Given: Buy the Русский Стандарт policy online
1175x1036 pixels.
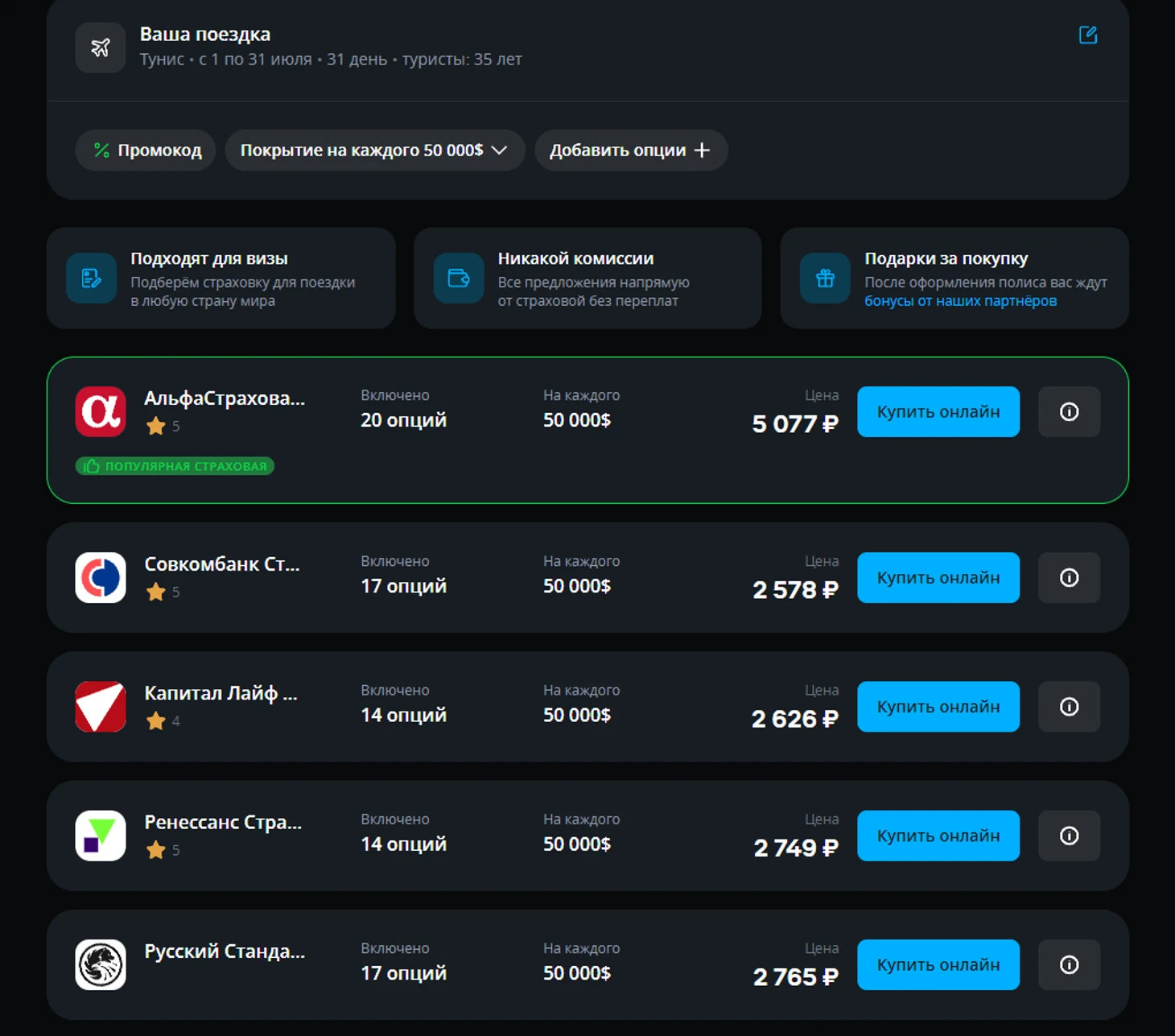Looking at the screenshot, I should [x=938, y=964].
